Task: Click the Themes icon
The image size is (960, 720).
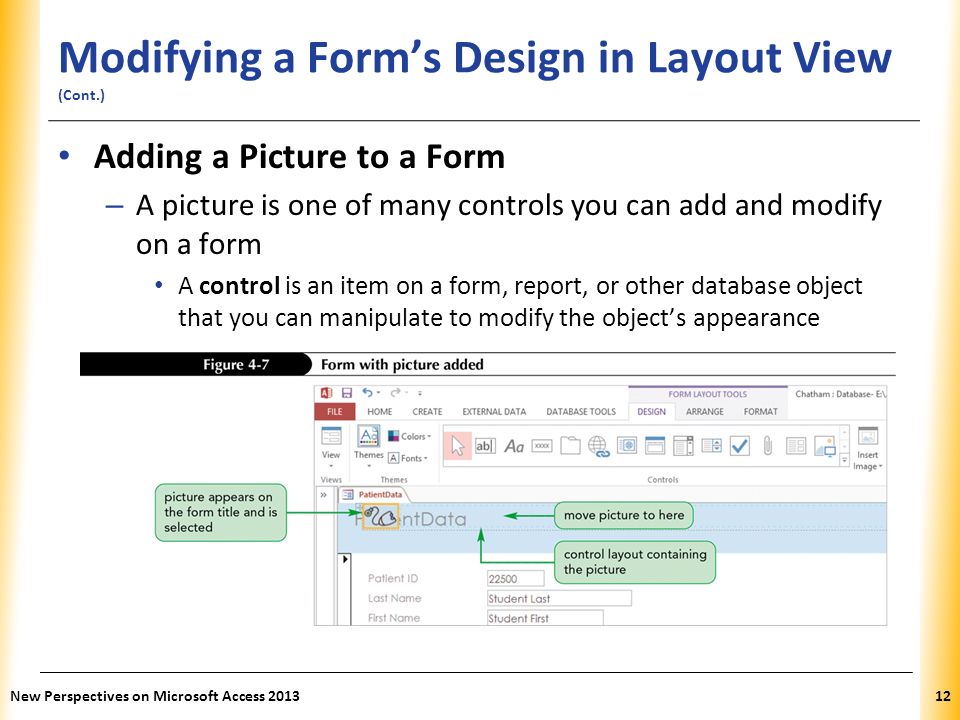Action: (x=369, y=436)
